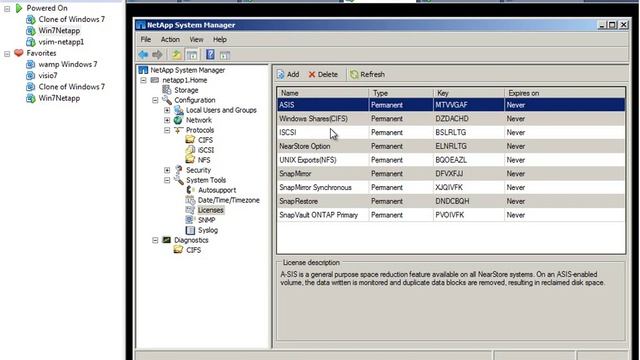Select the ISCSI license row
Screen dimensions: 640x360
click(451, 132)
